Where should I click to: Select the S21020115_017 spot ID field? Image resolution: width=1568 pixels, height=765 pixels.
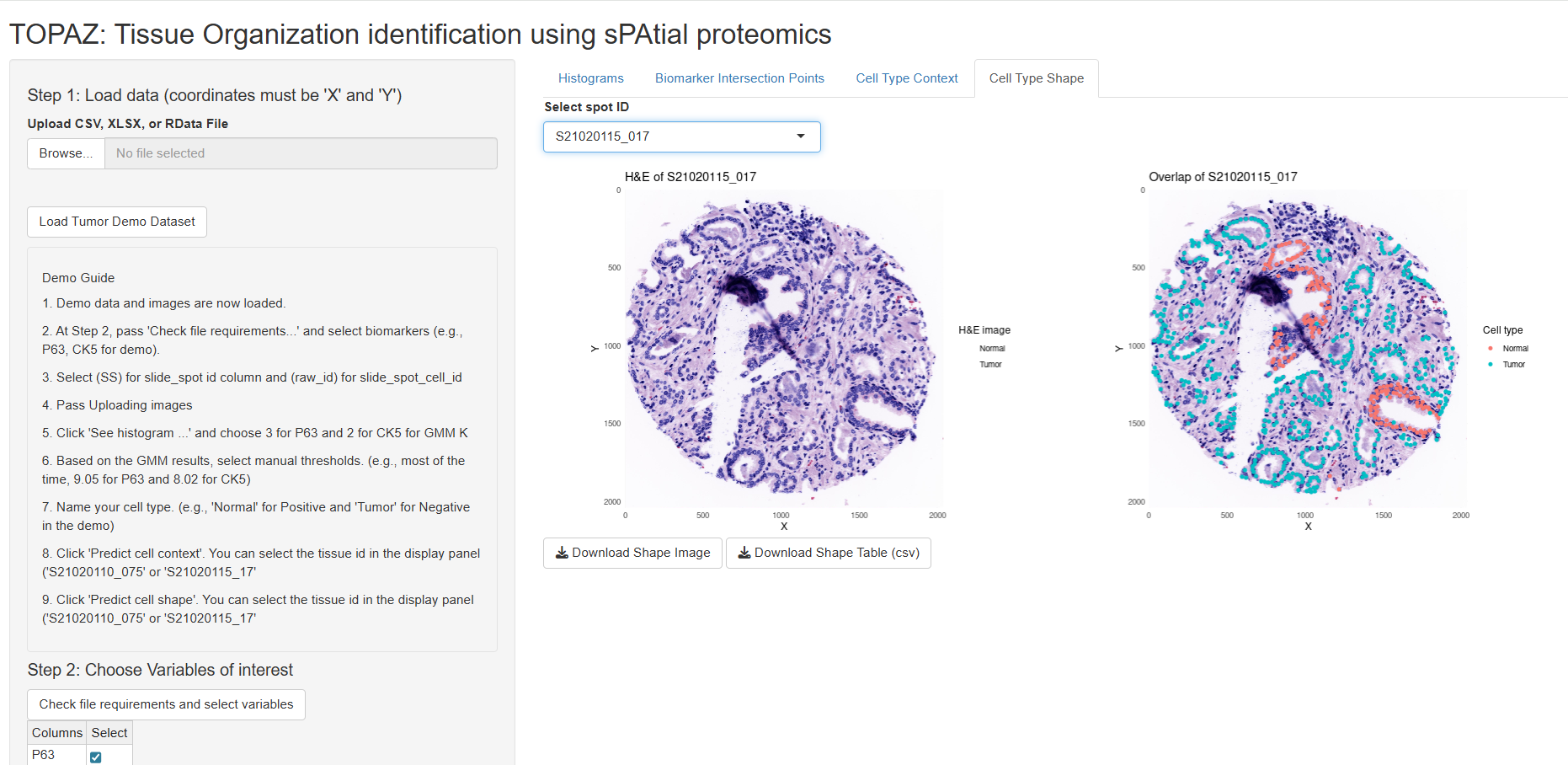click(x=665, y=136)
